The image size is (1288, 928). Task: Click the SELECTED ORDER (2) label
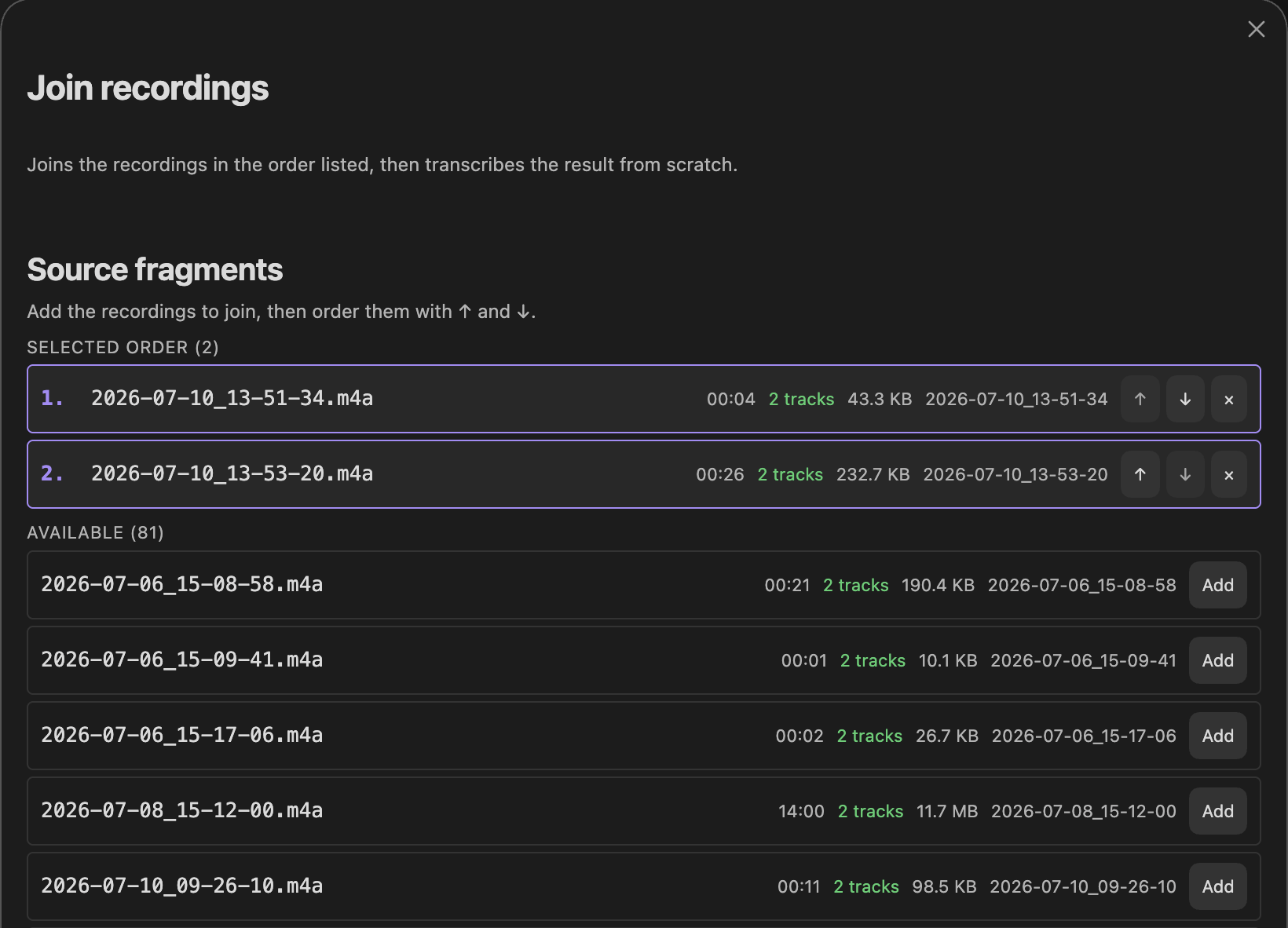[123, 347]
